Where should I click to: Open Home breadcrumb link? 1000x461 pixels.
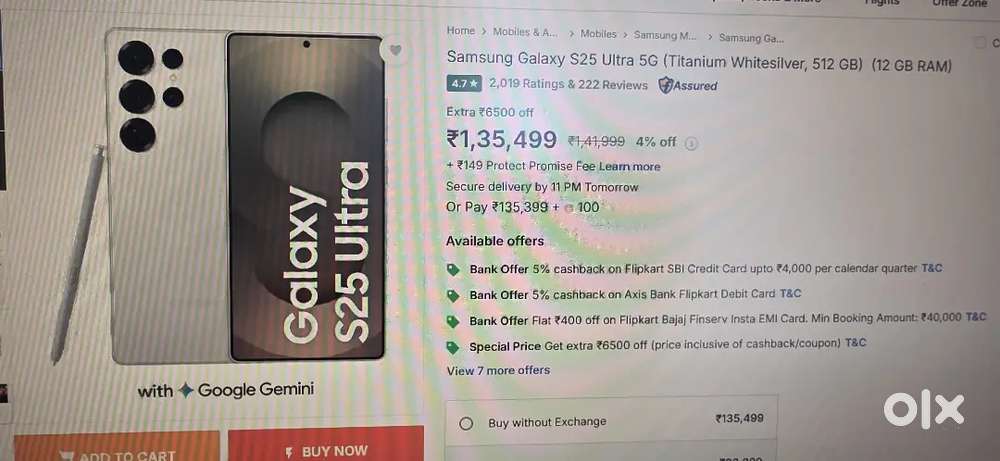pos(460,31)
